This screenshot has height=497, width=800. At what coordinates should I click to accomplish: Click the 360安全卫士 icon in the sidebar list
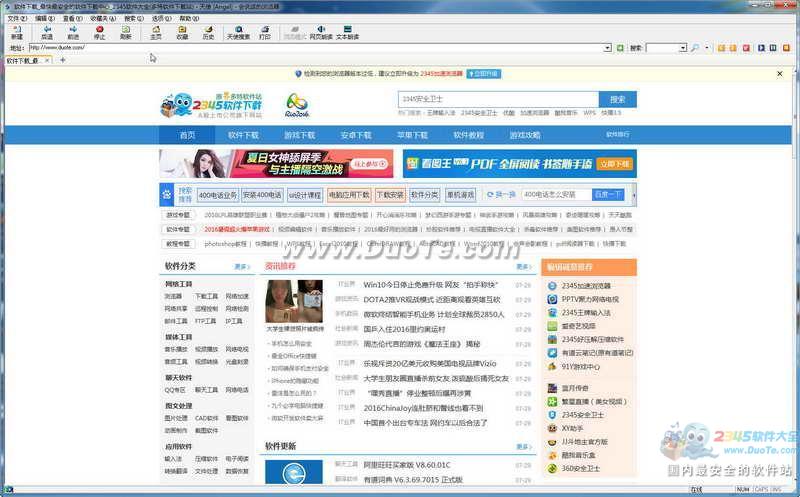tap(552, 468)
